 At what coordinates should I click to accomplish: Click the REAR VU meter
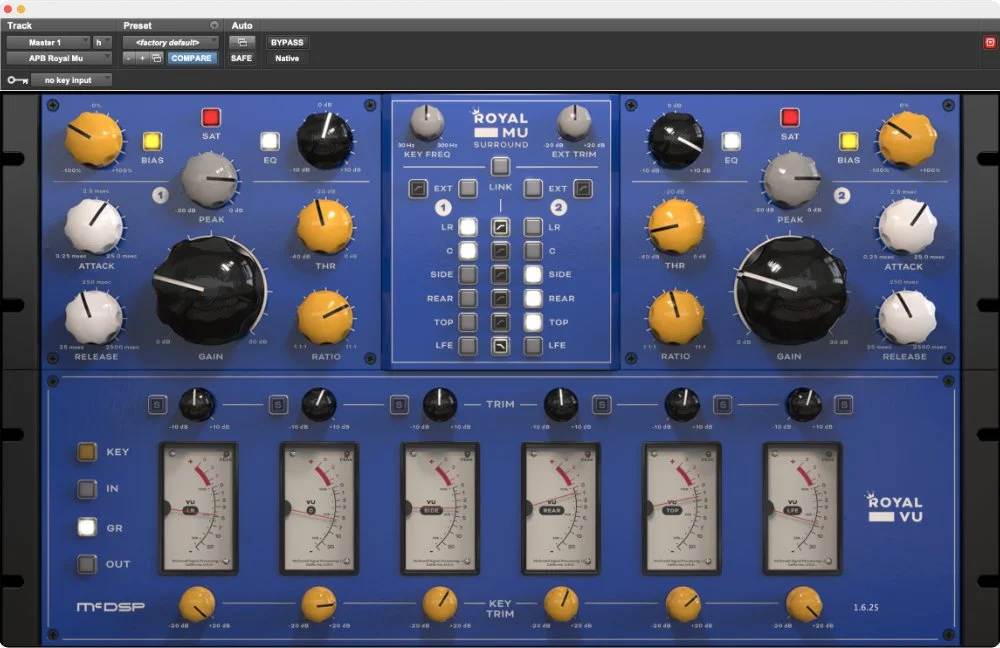[x=561, y=508]
